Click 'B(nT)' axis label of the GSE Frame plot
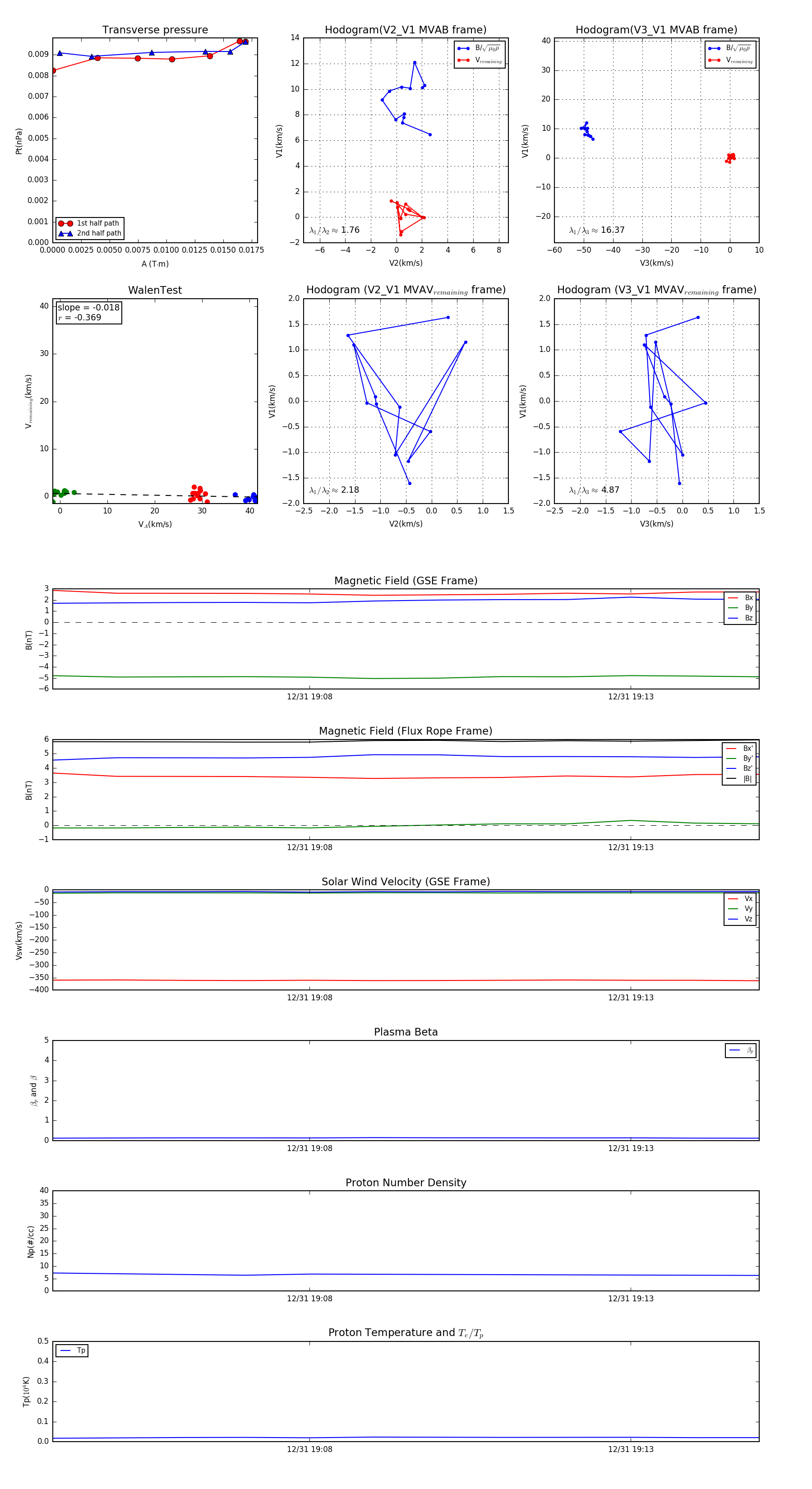Image resolution: width=812 pixels, height=1489 pixels. coord(28,640)
